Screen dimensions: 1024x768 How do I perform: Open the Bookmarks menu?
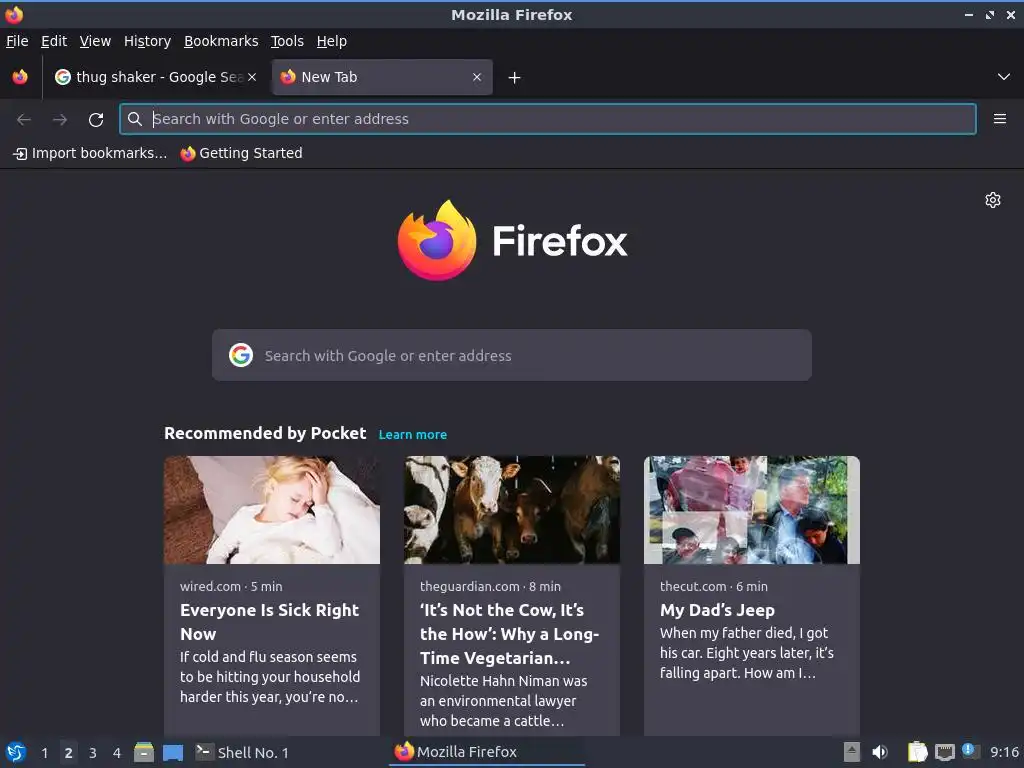[221, 41]
